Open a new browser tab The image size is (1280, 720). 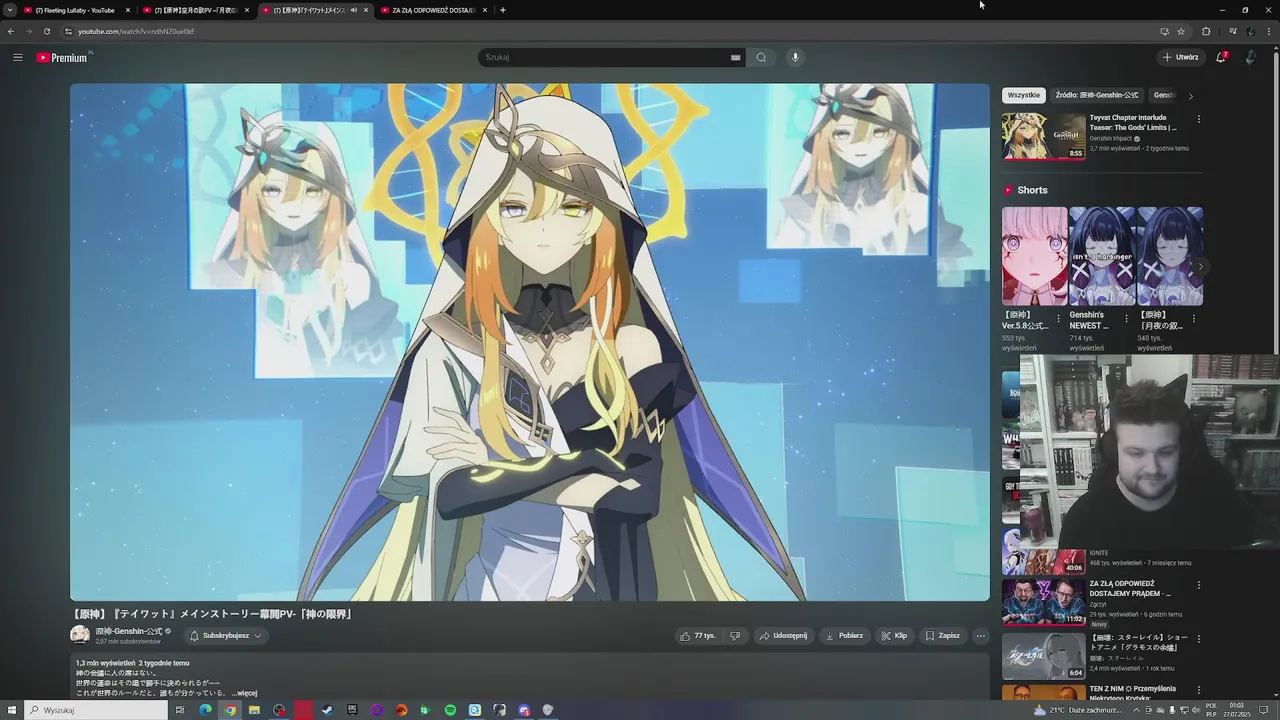tap(502, 10)
